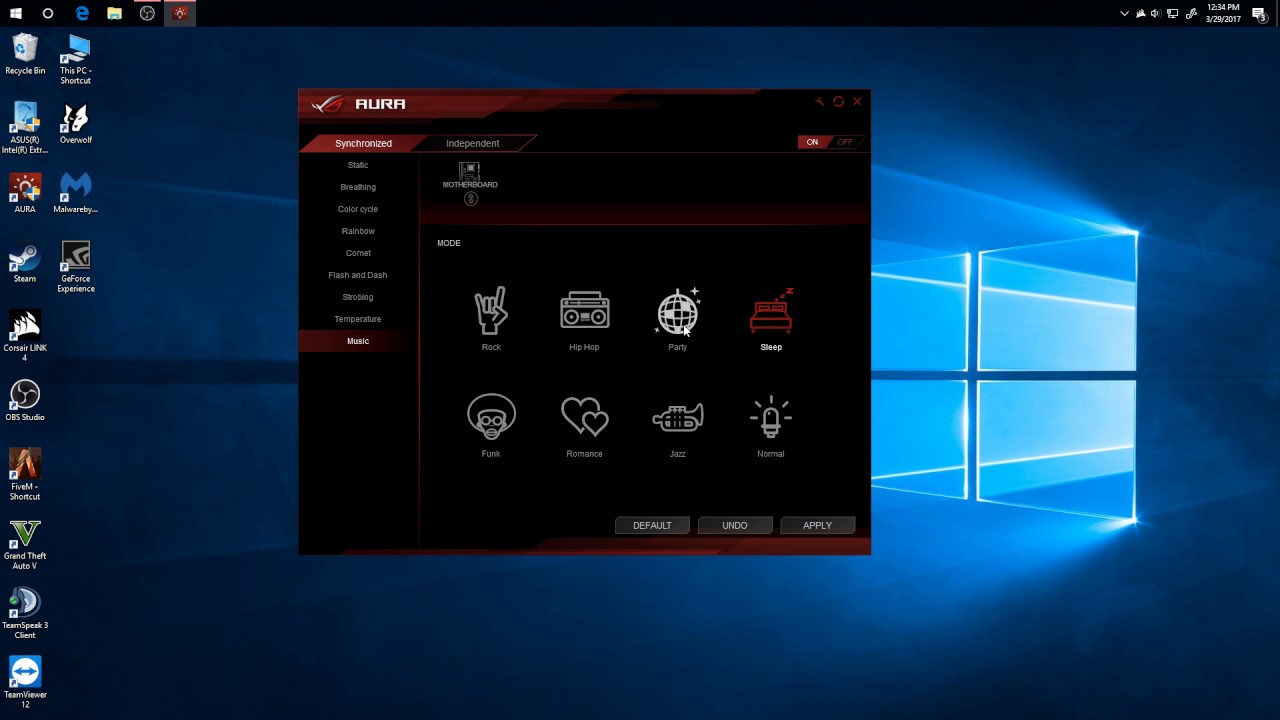Image resolution: width=1280 pixels, height=720 pixels.
Task: Select This PC shortcut desktop icon
Action: pos(75,59)
